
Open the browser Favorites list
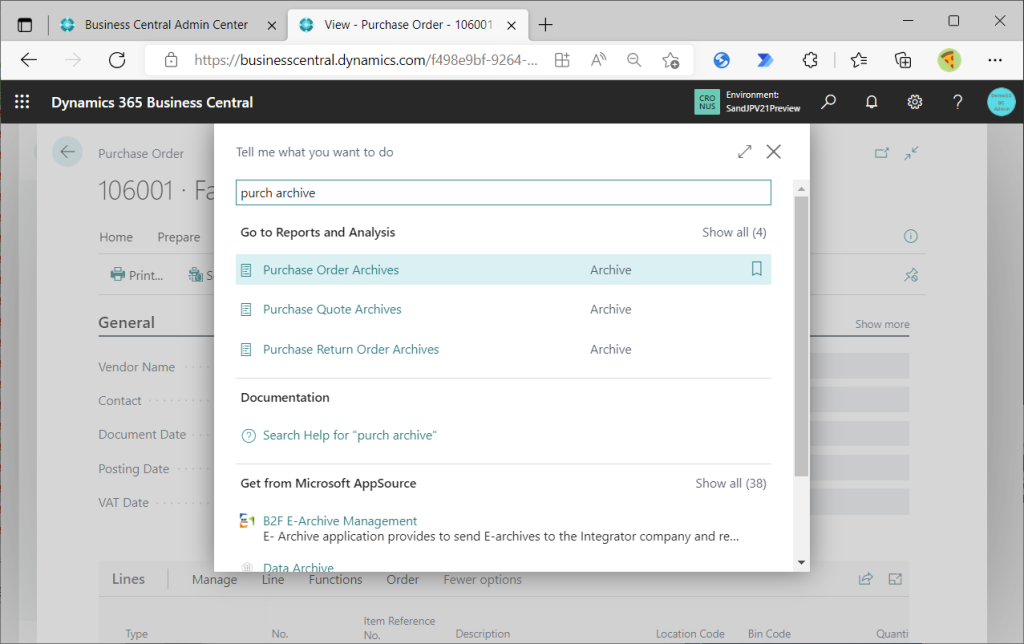pyautogui.click(x=859, y=60)
